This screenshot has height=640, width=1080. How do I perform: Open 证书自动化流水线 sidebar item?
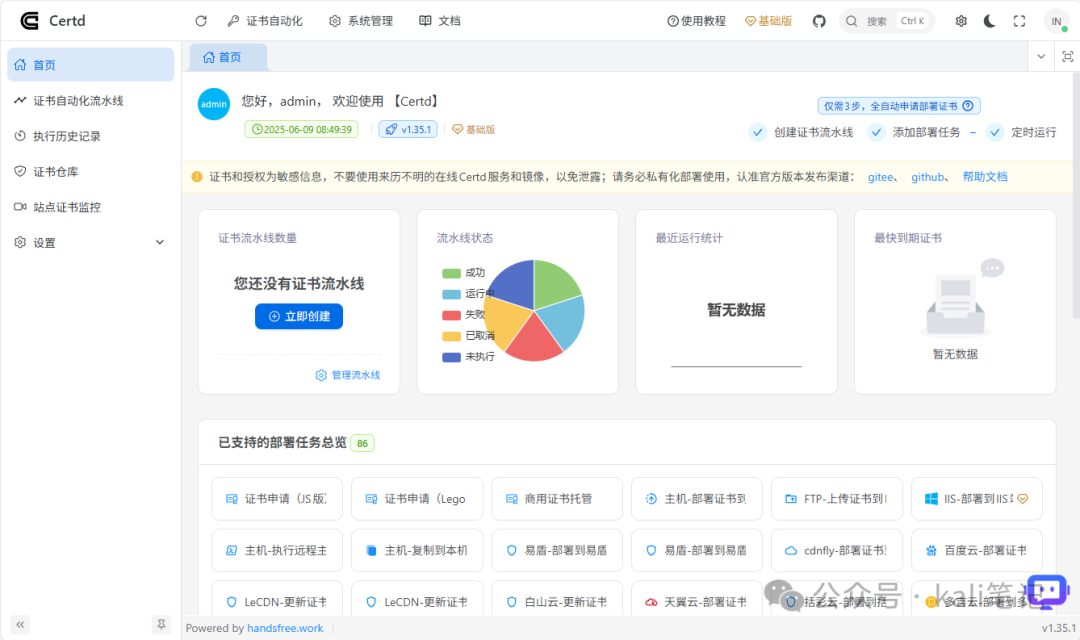(90, 101)
